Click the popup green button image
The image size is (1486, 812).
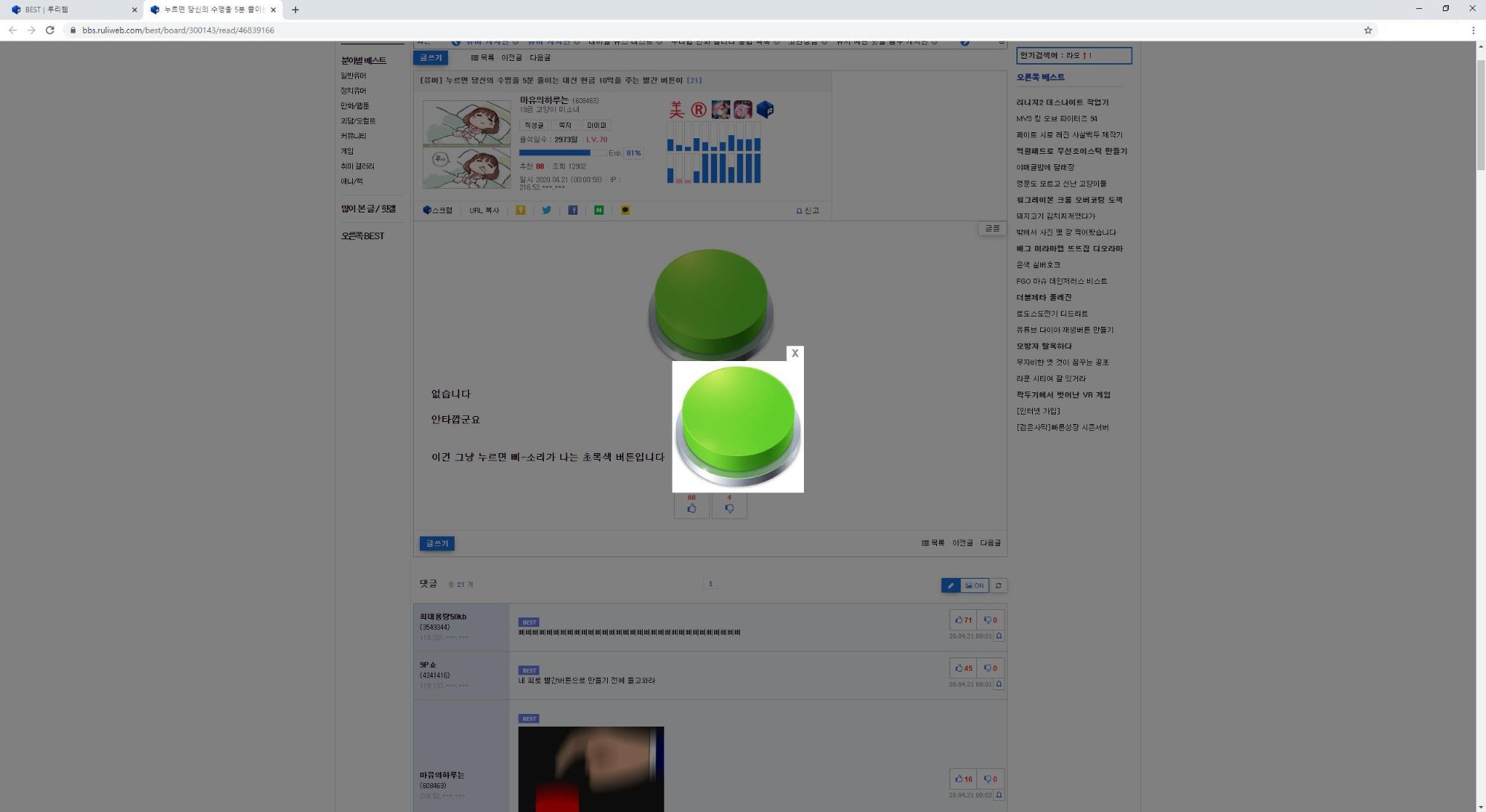click(738, 426)
